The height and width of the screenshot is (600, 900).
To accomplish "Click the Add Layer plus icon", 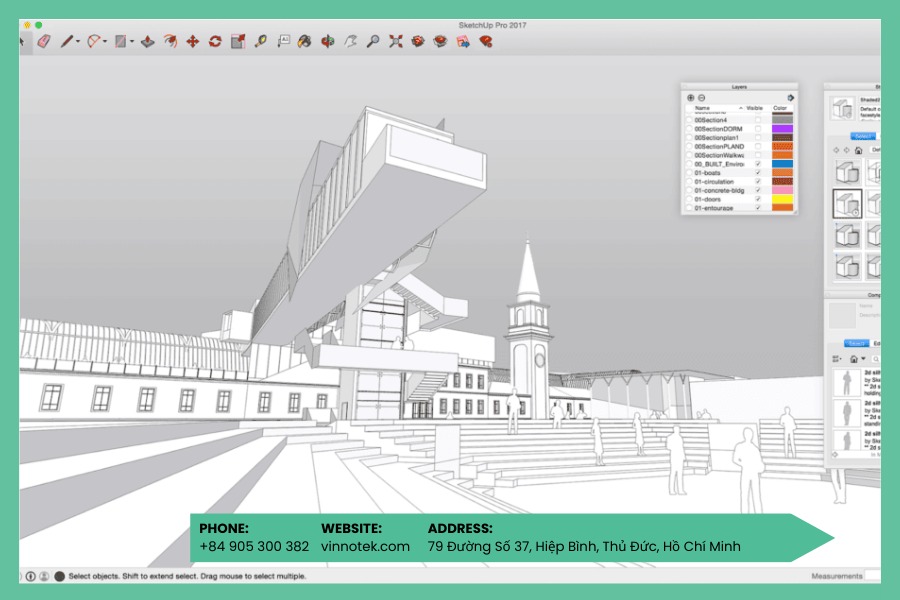I will [690, 98].
